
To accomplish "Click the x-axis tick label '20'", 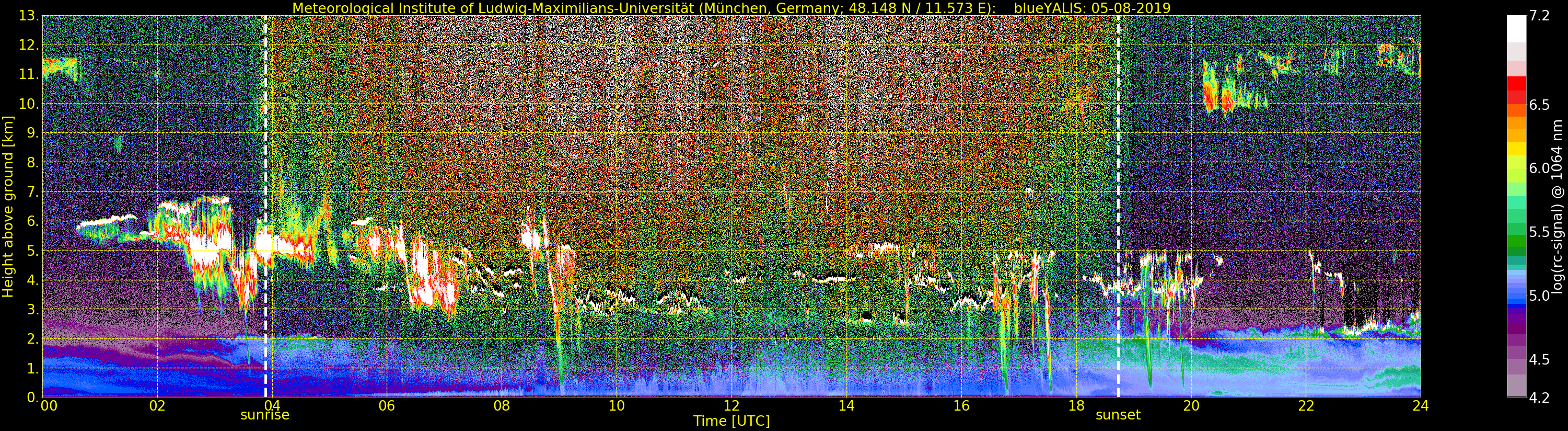I will pos(1191,405).
